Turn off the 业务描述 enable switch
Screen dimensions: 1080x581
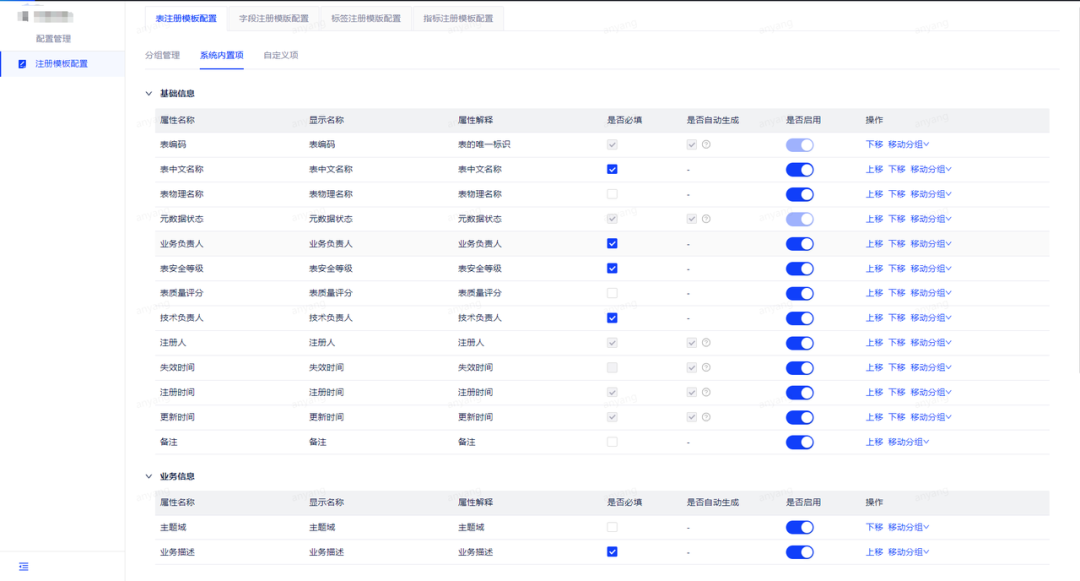tap(799, 551)
